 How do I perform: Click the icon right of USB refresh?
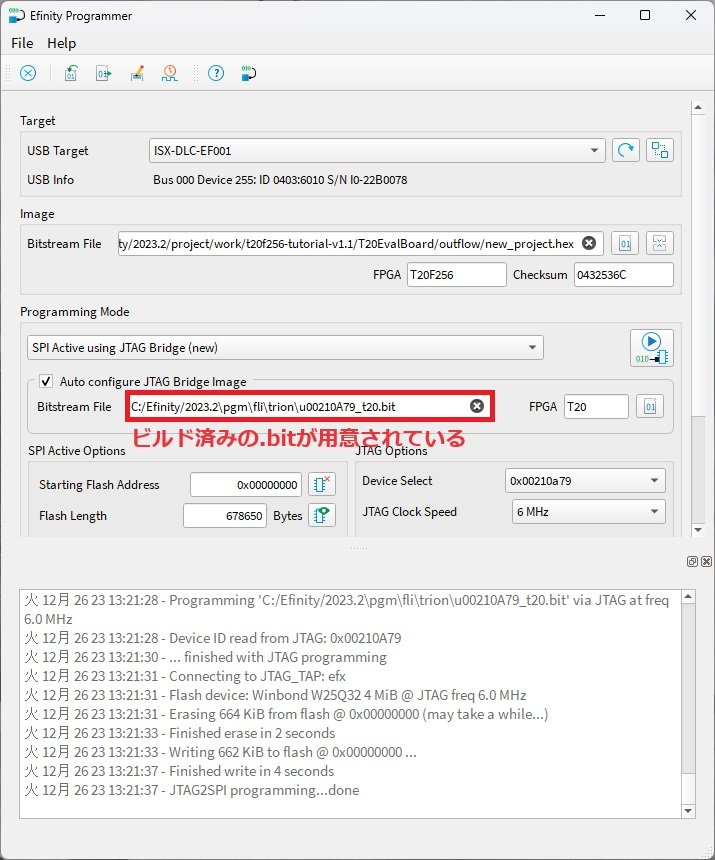tap(660, 150)
